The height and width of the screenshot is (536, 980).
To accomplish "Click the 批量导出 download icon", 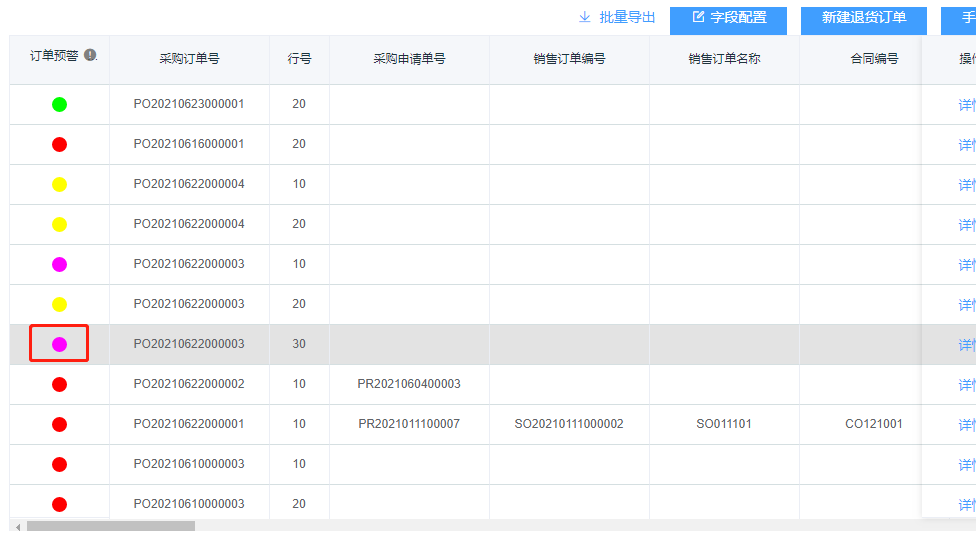I will (x=585, y=17).
